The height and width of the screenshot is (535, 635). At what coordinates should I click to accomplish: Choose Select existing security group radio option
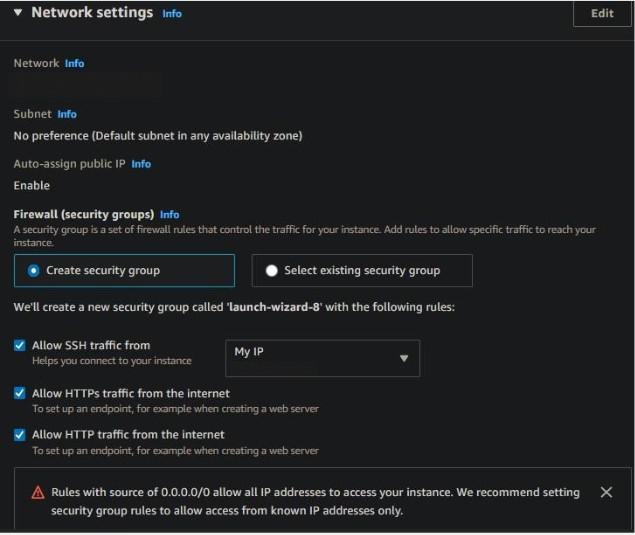pos(272,270)
